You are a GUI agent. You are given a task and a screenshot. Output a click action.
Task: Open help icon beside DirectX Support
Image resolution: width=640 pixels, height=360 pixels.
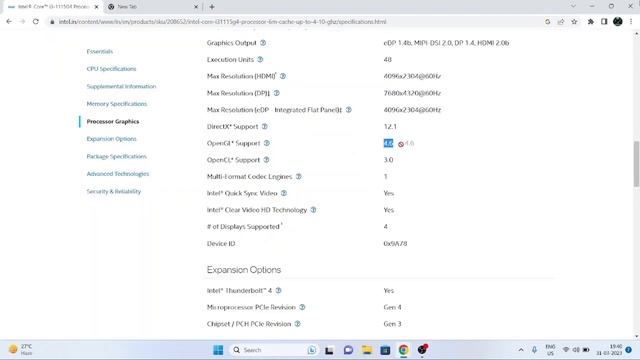(264, 127)
